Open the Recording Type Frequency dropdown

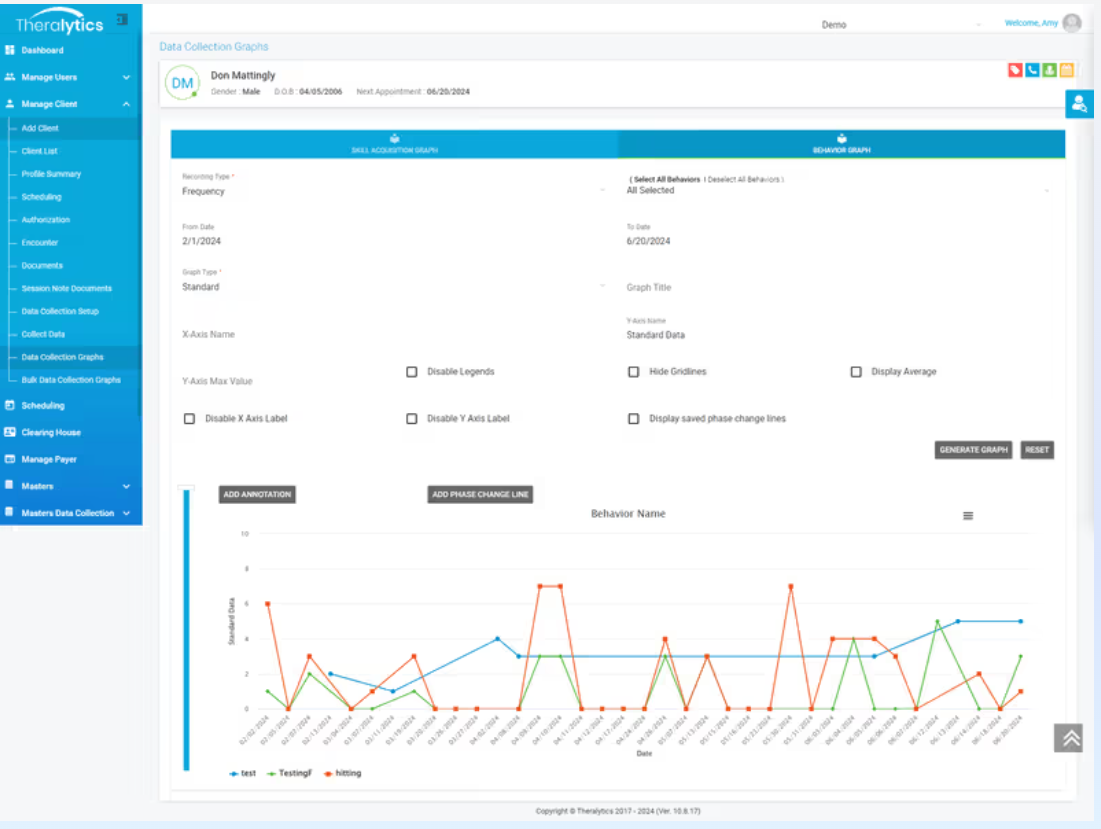click(x=393, y=191)
